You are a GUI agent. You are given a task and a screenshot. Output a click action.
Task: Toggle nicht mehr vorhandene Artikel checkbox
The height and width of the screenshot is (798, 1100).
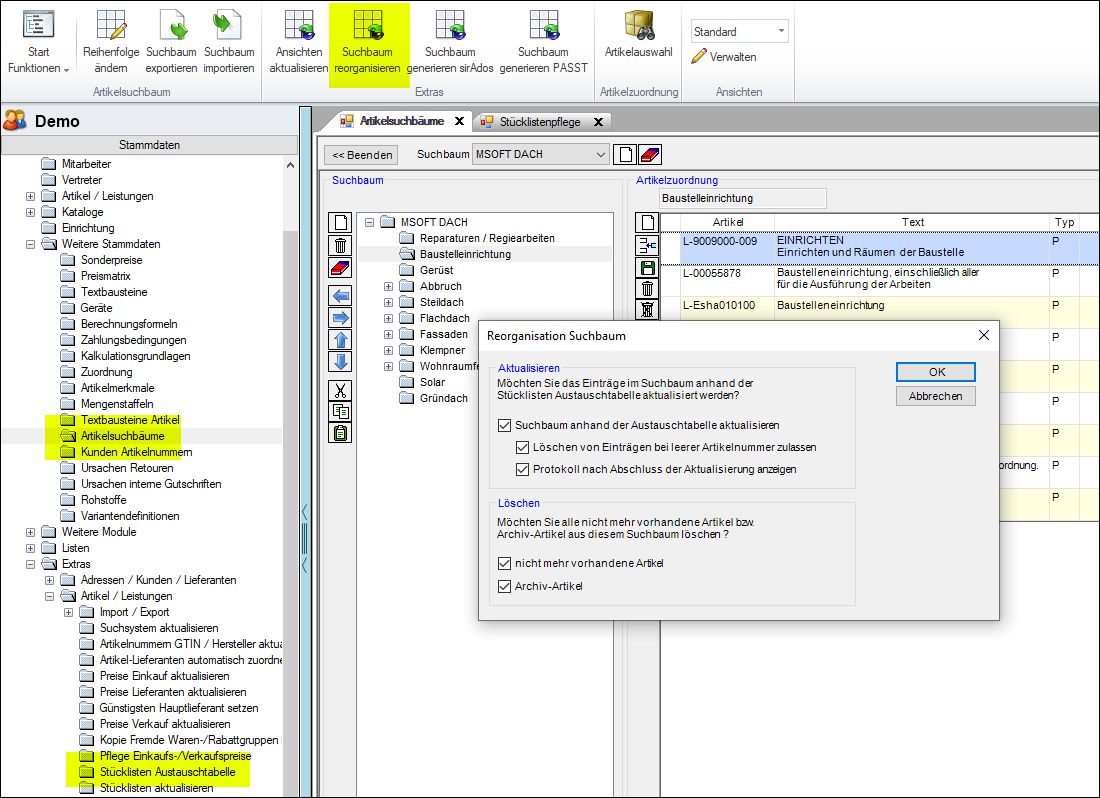504,563
